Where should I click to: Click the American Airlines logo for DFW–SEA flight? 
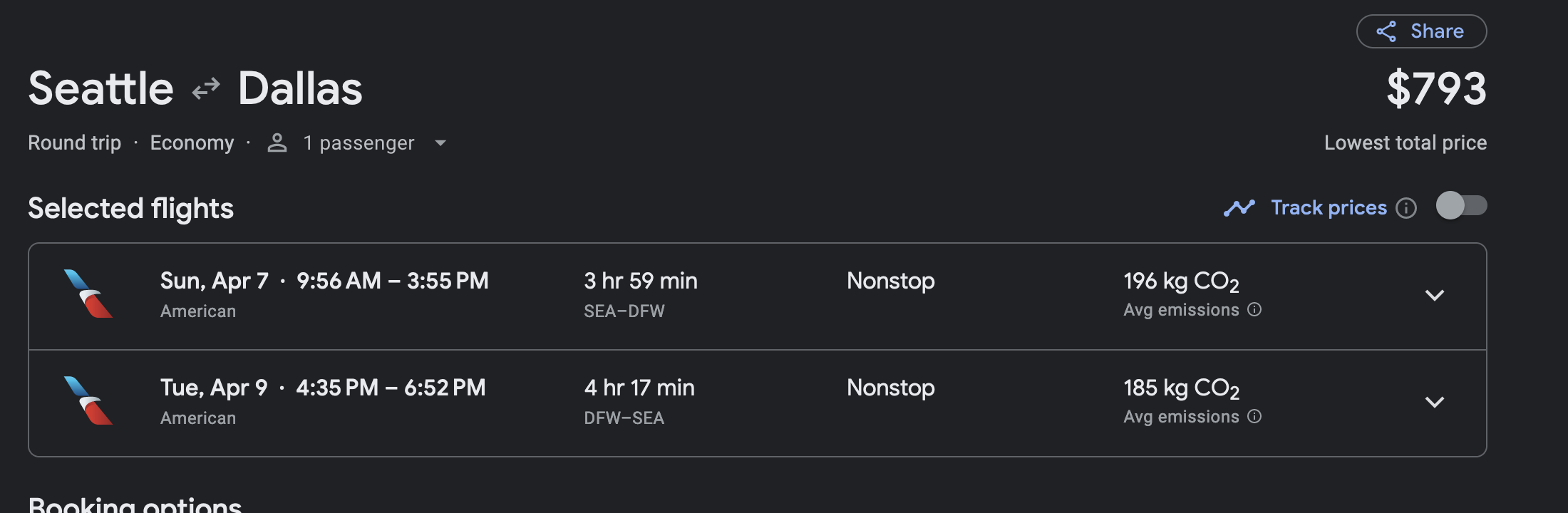pyautogui.click(x=88, y=400)
